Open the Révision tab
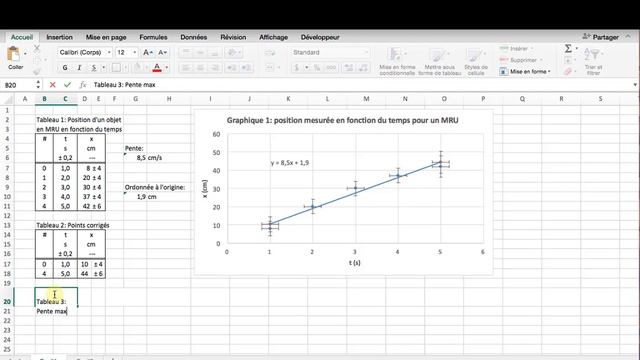The image size is (640, 360). point(233,37)
